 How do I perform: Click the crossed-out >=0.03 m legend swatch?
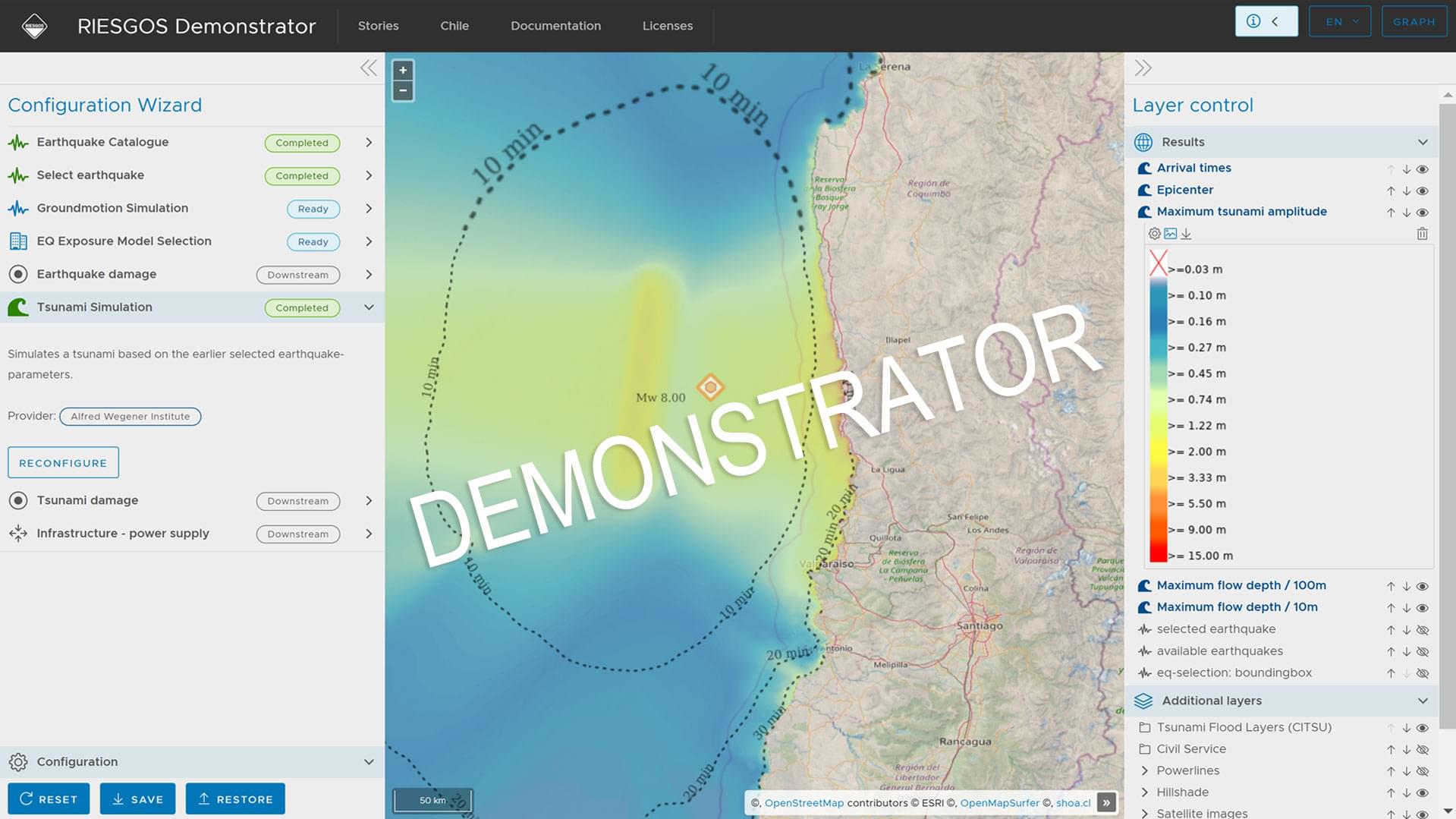pyautogui.click(x=1158, y=263)
